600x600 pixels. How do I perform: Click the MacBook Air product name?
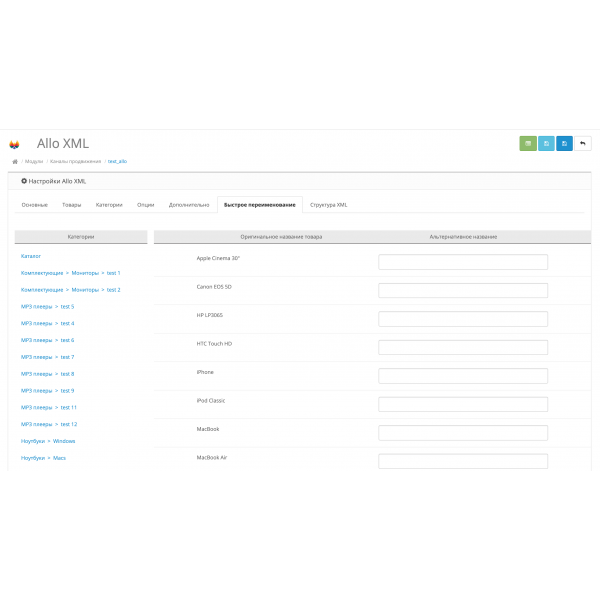point(212,458)
